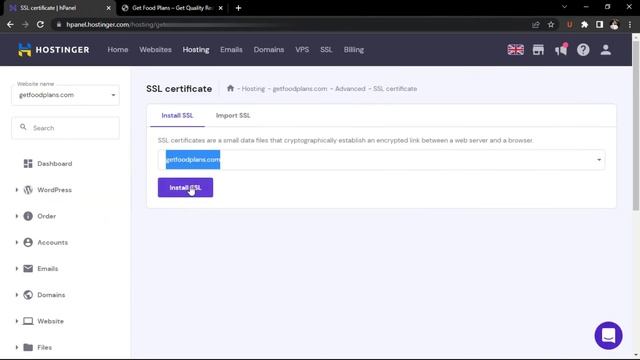Screen dimensions: 640x360
Task: Open the Emails top menu item
Action: 231,50
